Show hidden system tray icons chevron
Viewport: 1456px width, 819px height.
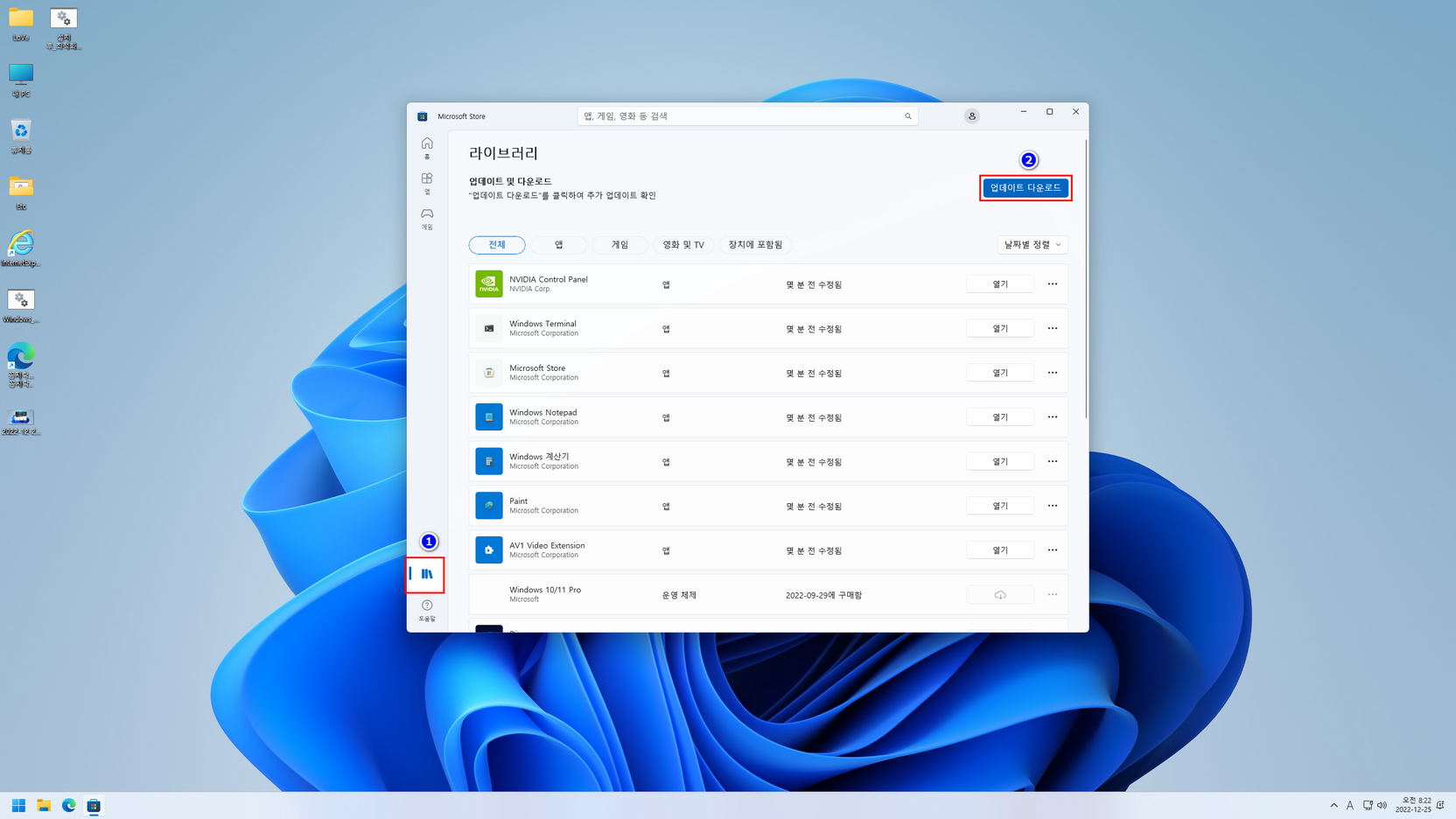tap(1333, 805)
